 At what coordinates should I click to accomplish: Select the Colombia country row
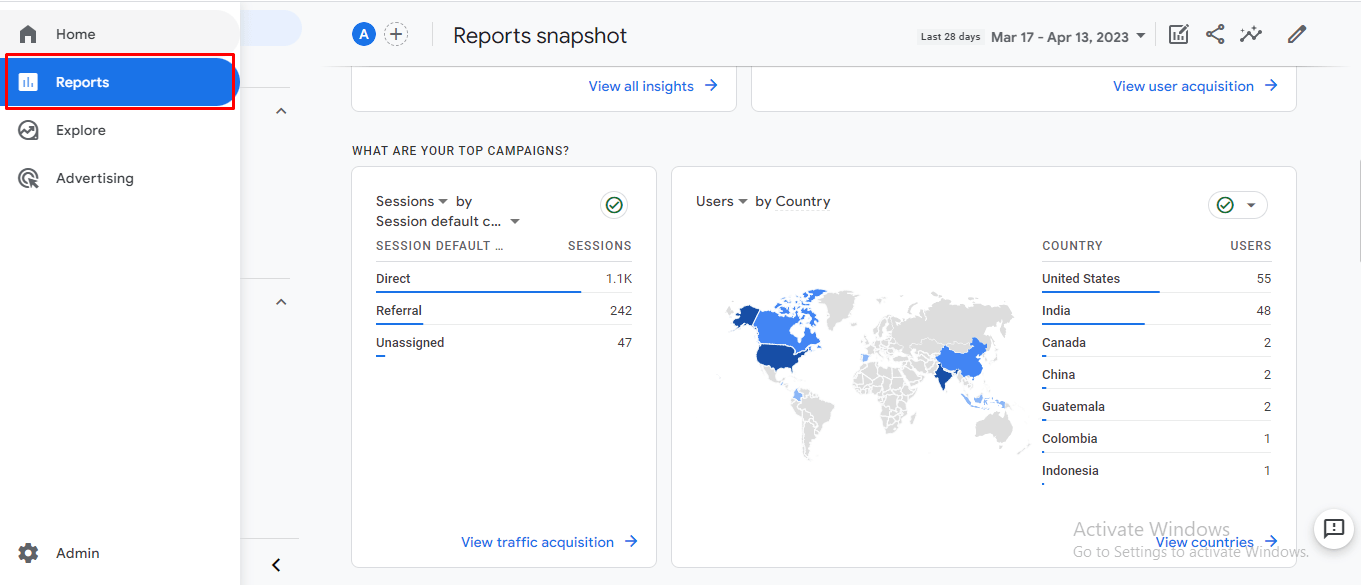(x=1157, y=439)
